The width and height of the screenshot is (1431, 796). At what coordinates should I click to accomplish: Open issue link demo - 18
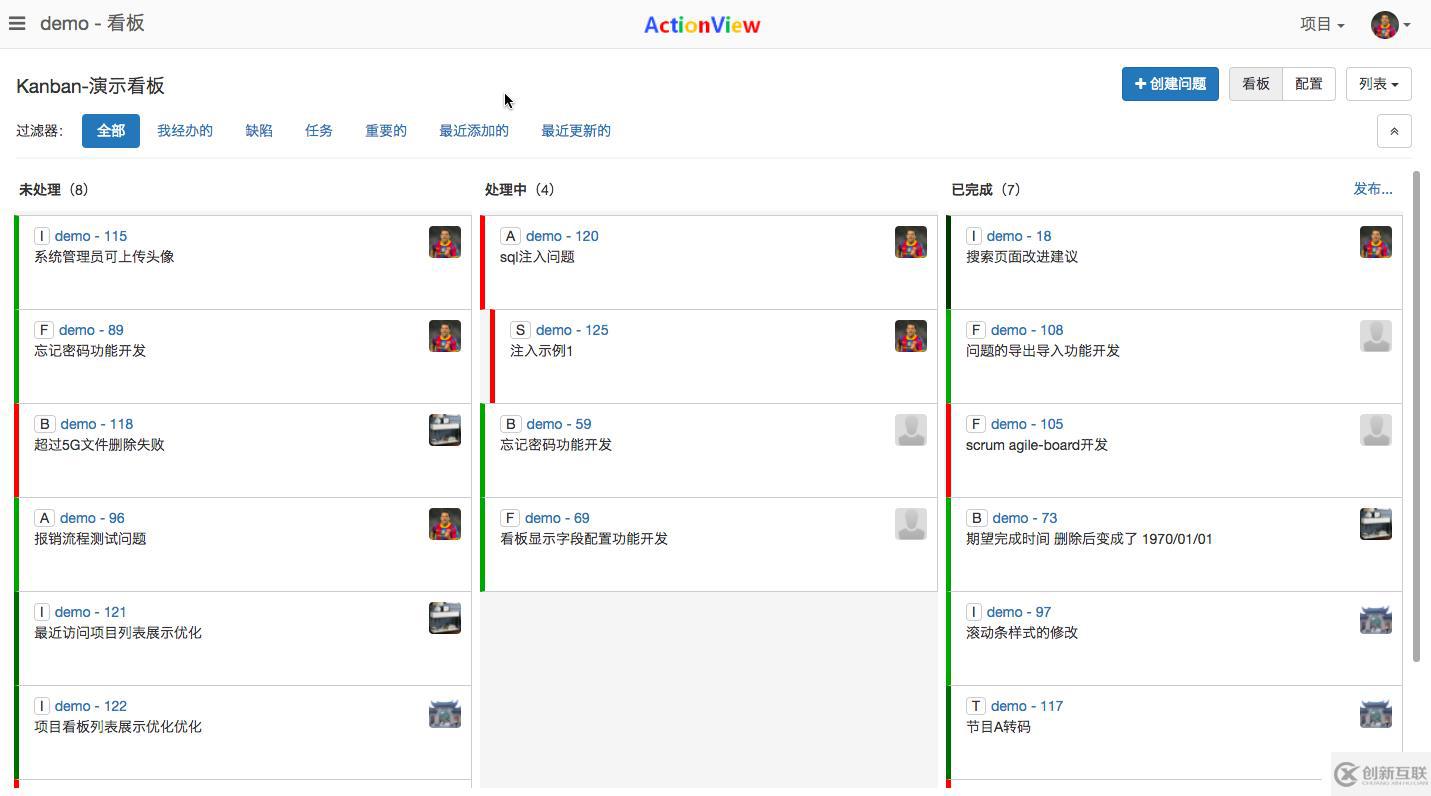(1019, 236)
